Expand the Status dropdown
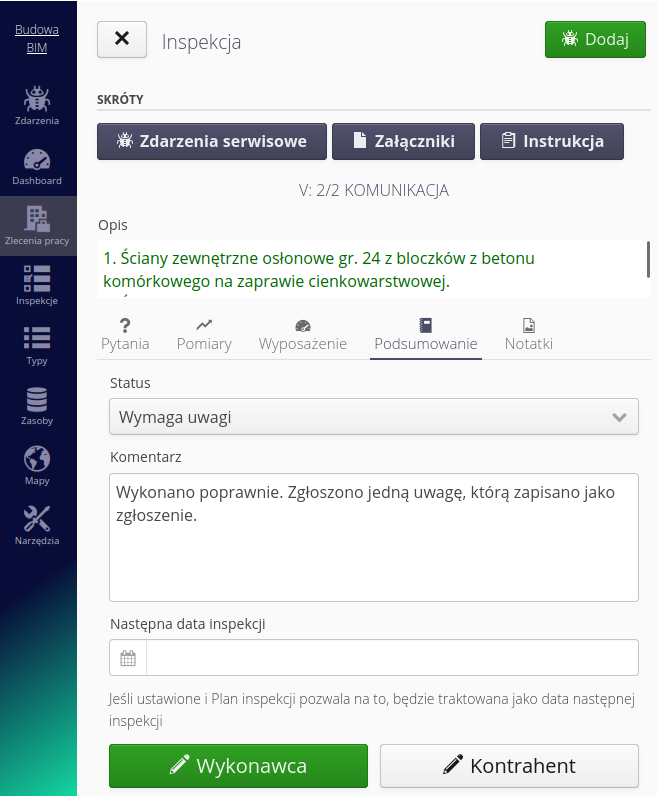Screen dimensions: 657x796 (x=373, y=417)
